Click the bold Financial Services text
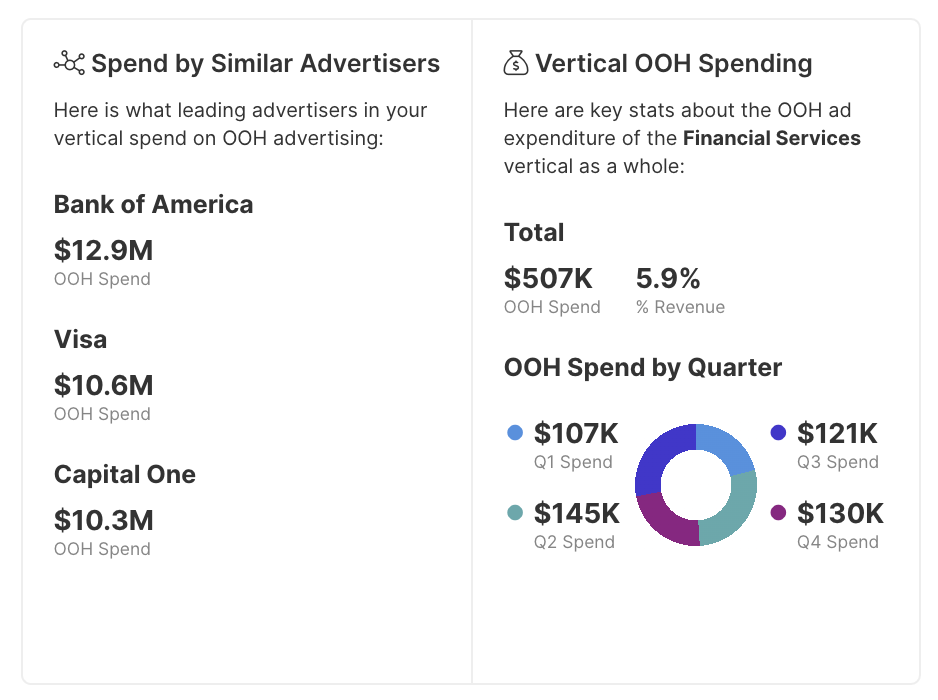The width and height of the screenshot is (938, 700). [x=771, y=138]
